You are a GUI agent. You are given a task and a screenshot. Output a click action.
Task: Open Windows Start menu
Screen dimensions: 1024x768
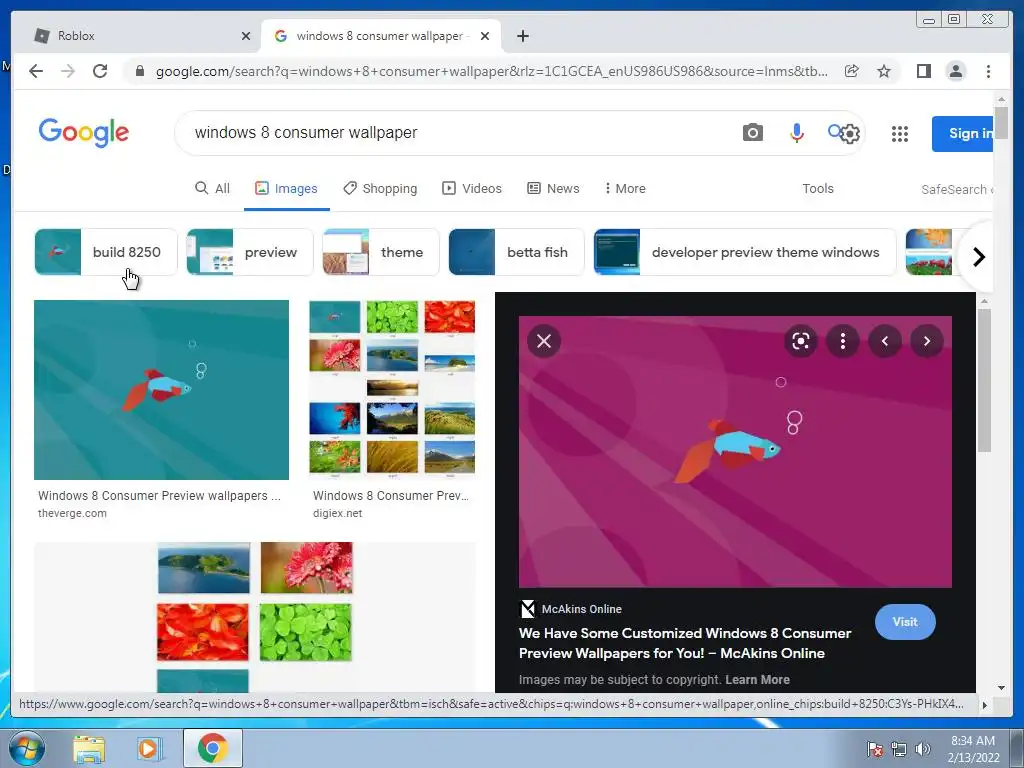click(25, 748)
